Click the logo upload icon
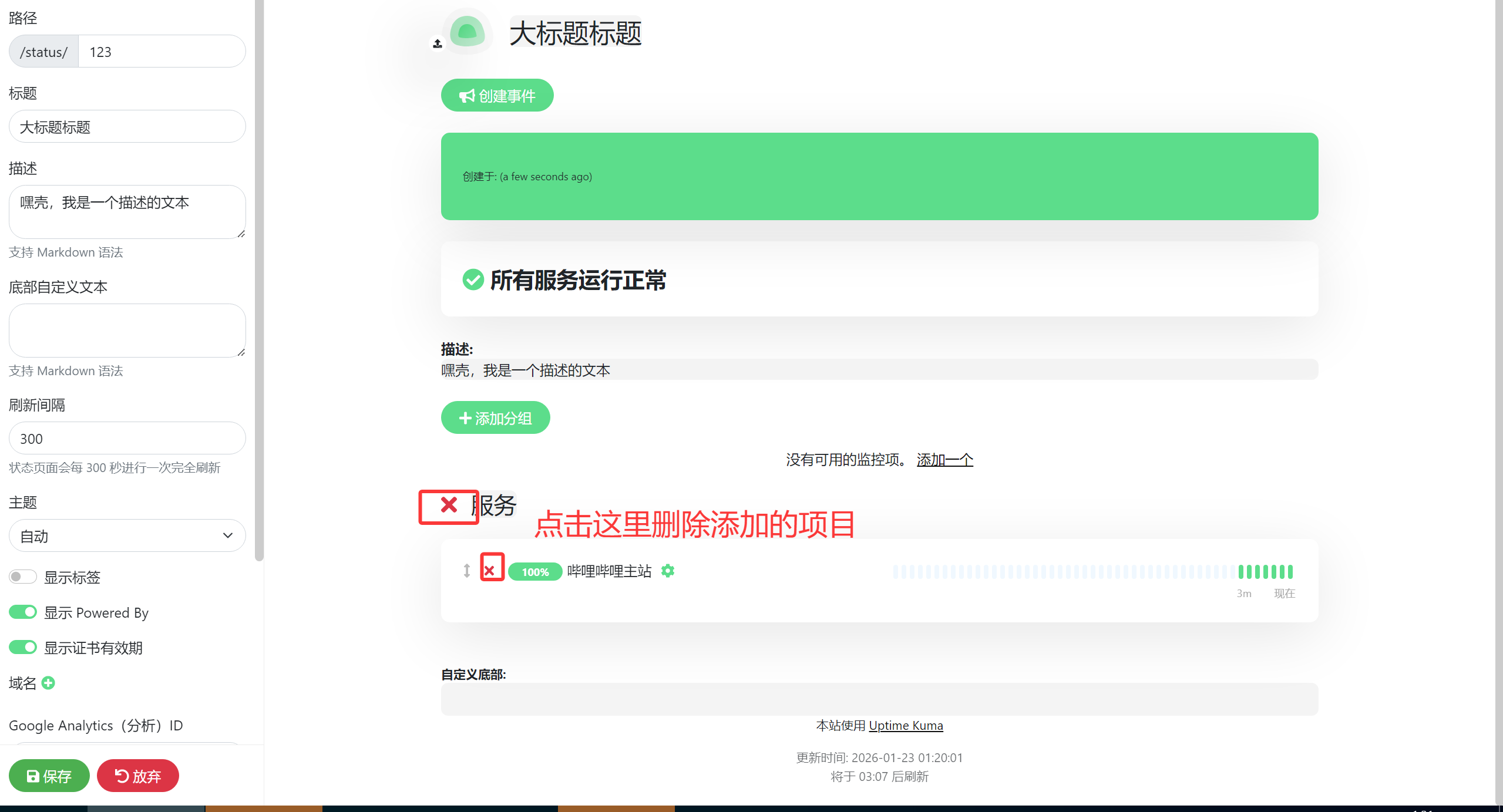Viewport: 1503px width, 812px height. coord(437,43)
